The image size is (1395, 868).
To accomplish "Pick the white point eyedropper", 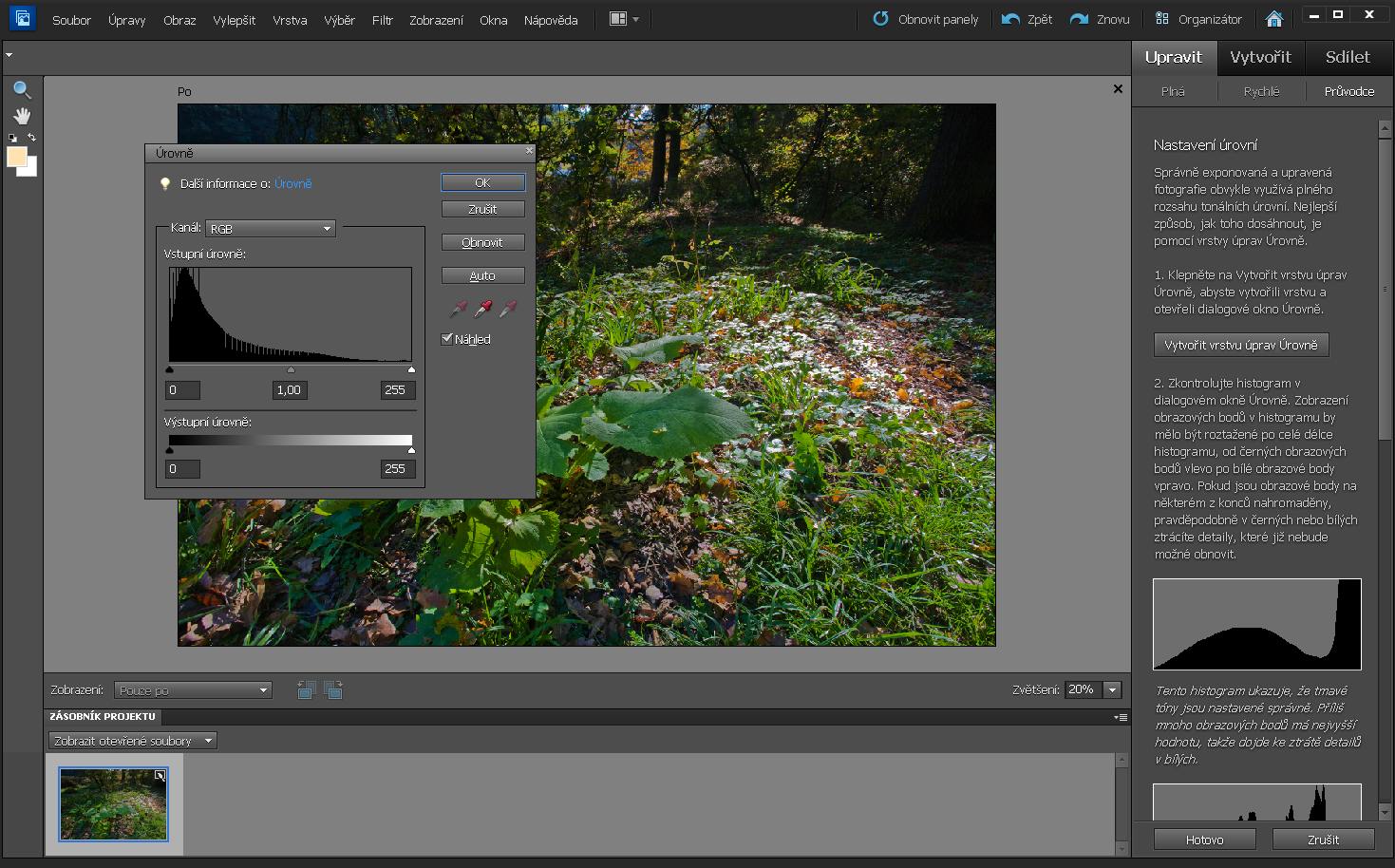I will (x=508, y=309).
